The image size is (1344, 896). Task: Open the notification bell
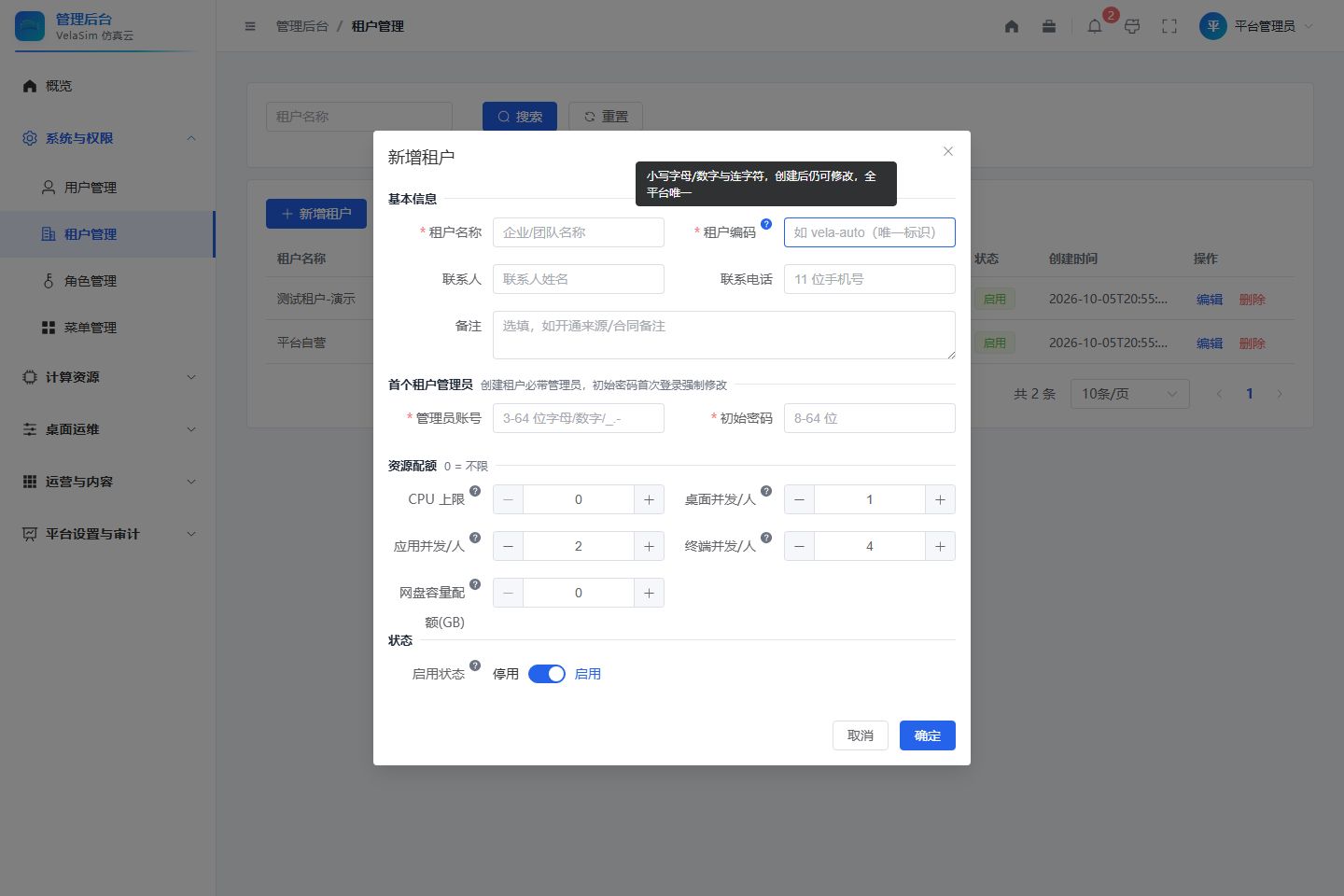coord(1095,26)
